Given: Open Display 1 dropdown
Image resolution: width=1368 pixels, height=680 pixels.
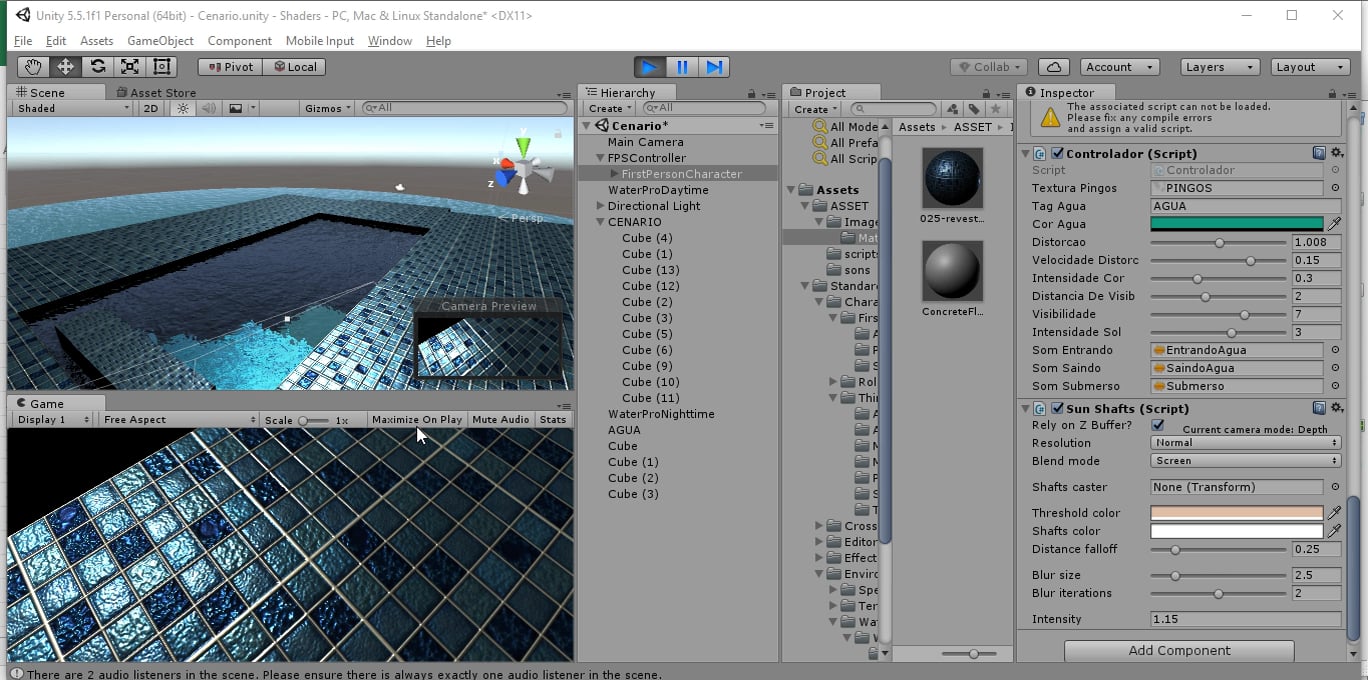Looking at the screenshot, I should [x=53, y=420].
